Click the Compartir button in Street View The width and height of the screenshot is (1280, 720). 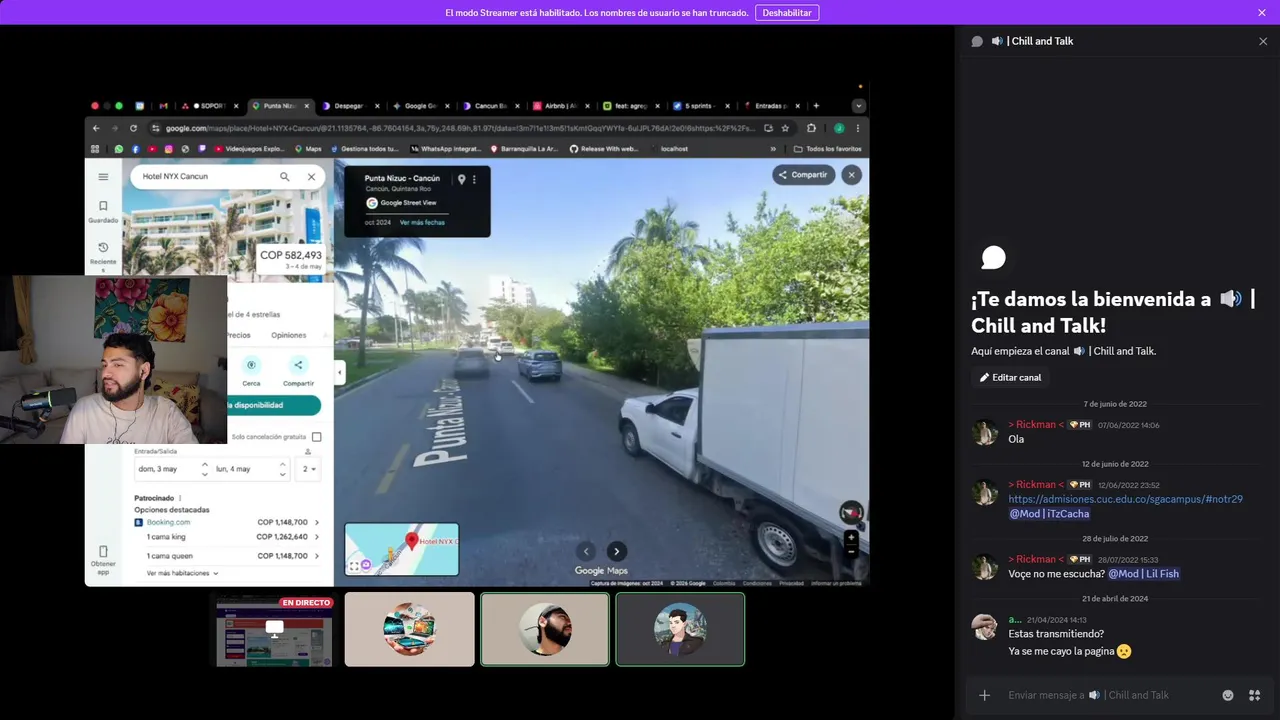[x=803, y=175]
